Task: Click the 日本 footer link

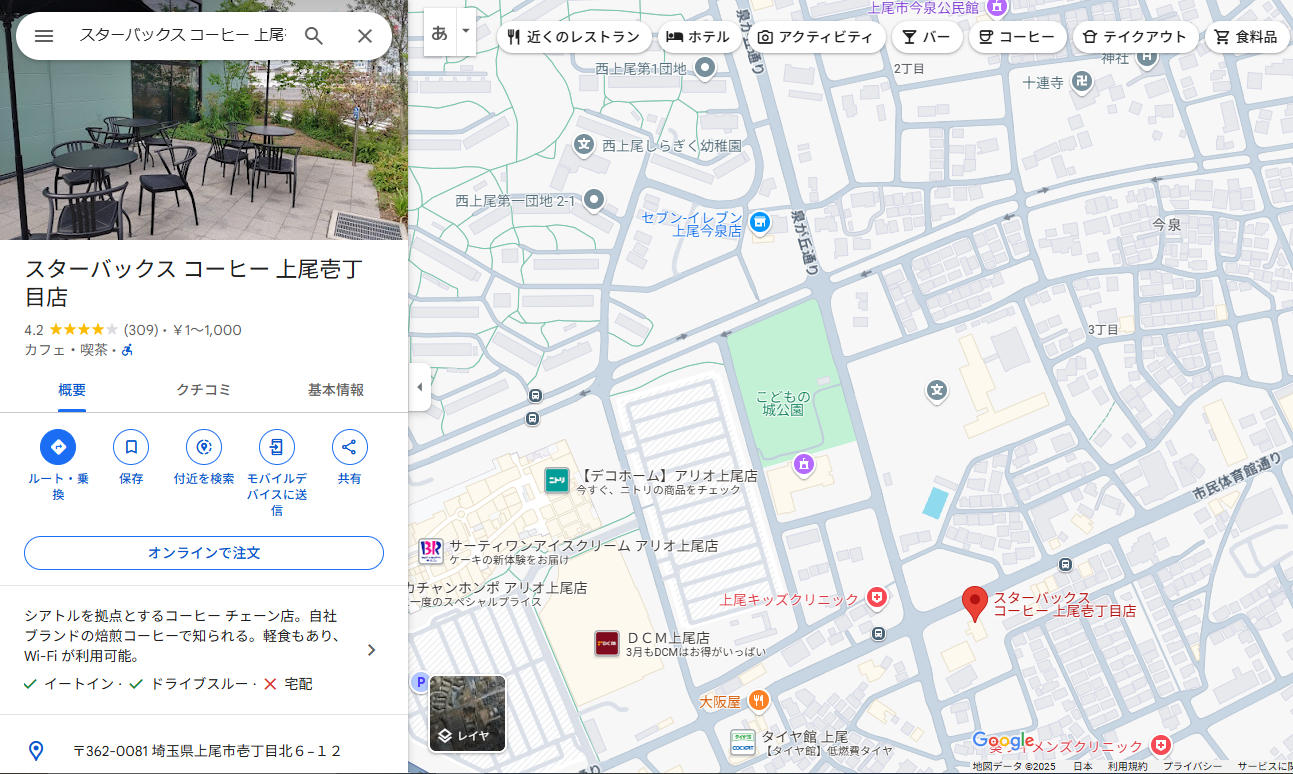Action: click(1083, 766)
